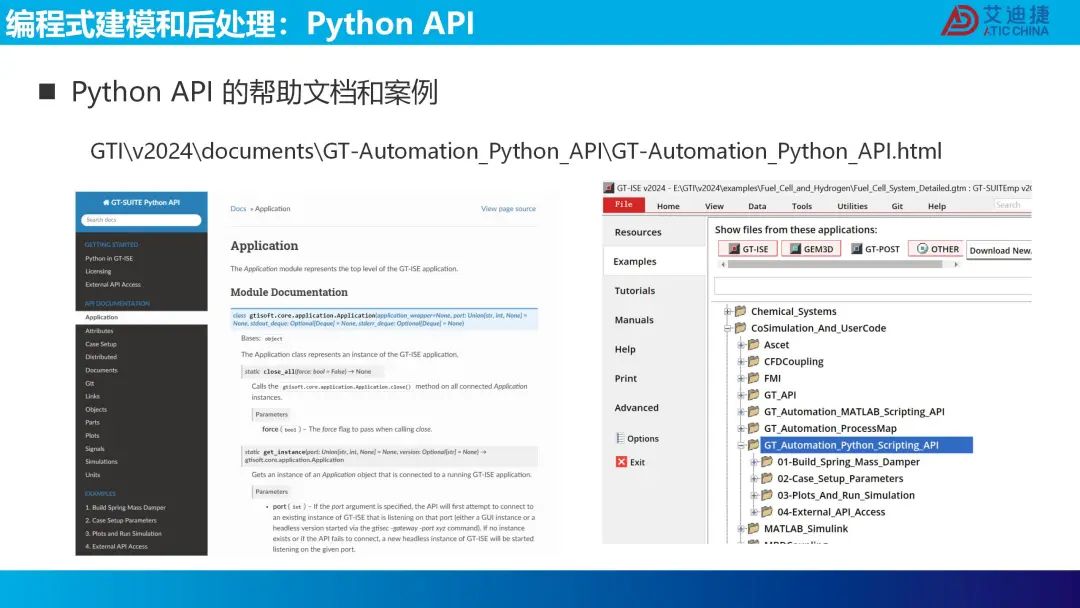Click the 03-Plots_And_Run_Simulation folder icon
This screenshot has height=608, width=1080.
pyautogui.click(x=767, y=495)
